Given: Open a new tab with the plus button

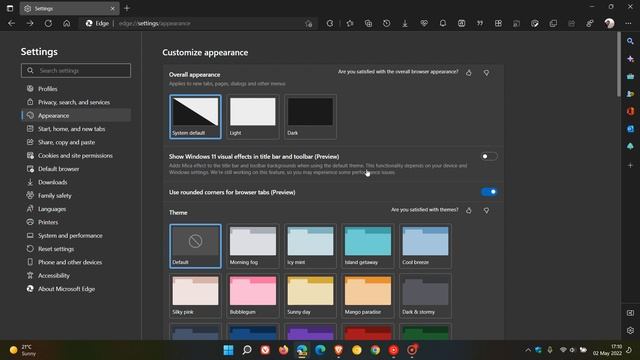Looking at the screenshot, I should pyautogui.click(x=127, y=8).
